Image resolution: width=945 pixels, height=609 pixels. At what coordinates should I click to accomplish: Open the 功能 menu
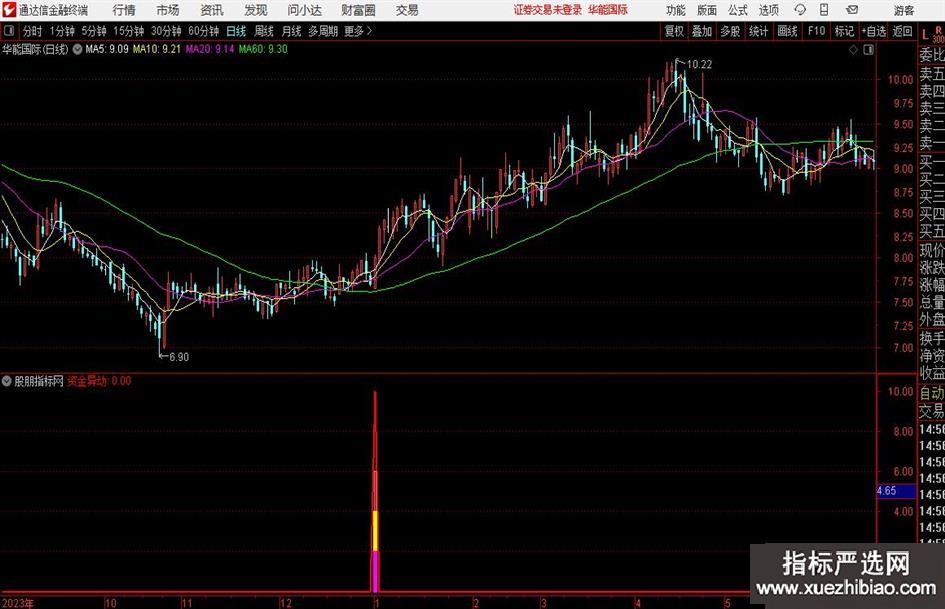676,10
